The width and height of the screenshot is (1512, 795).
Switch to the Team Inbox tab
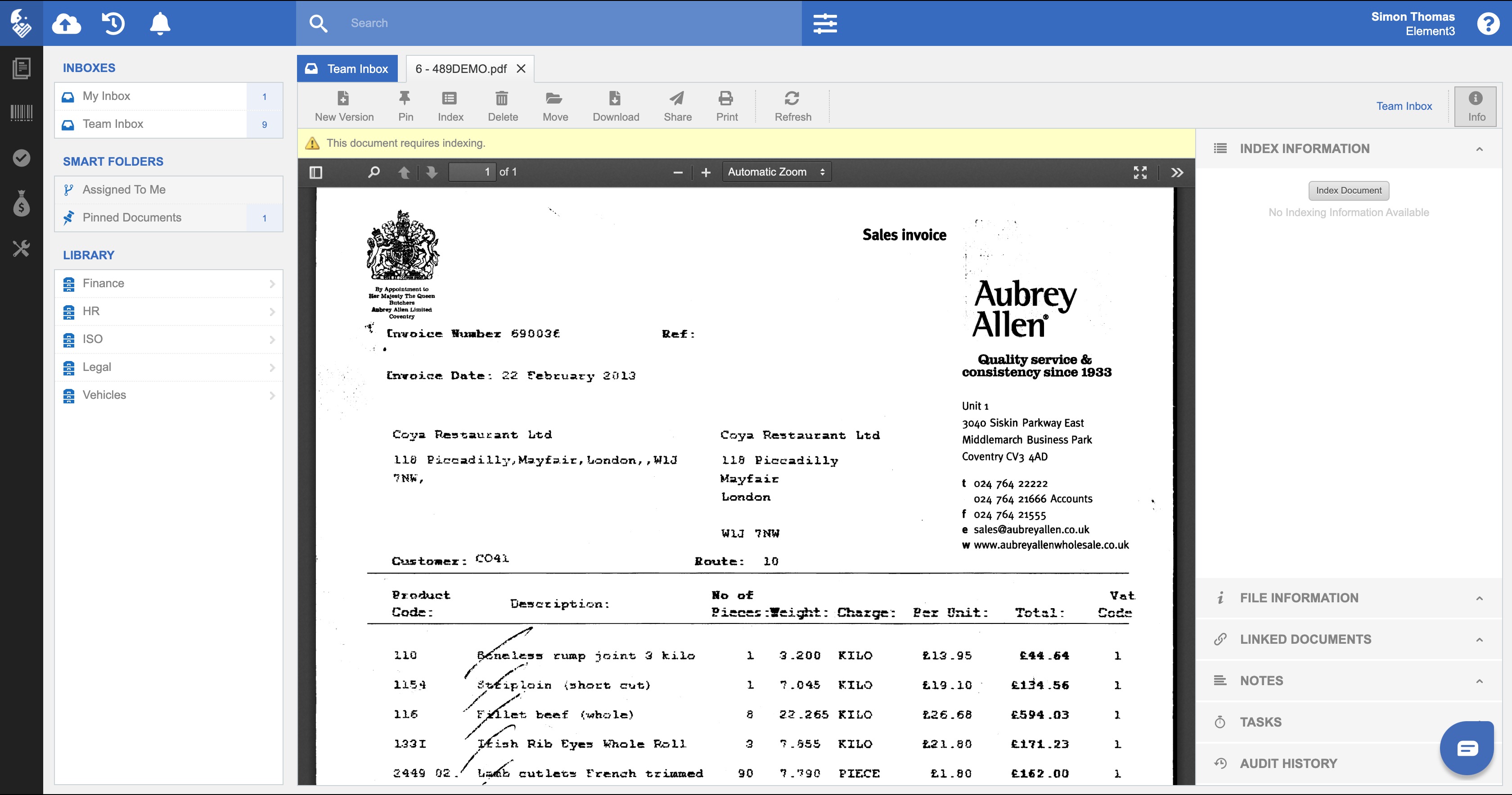pos(347,69)
